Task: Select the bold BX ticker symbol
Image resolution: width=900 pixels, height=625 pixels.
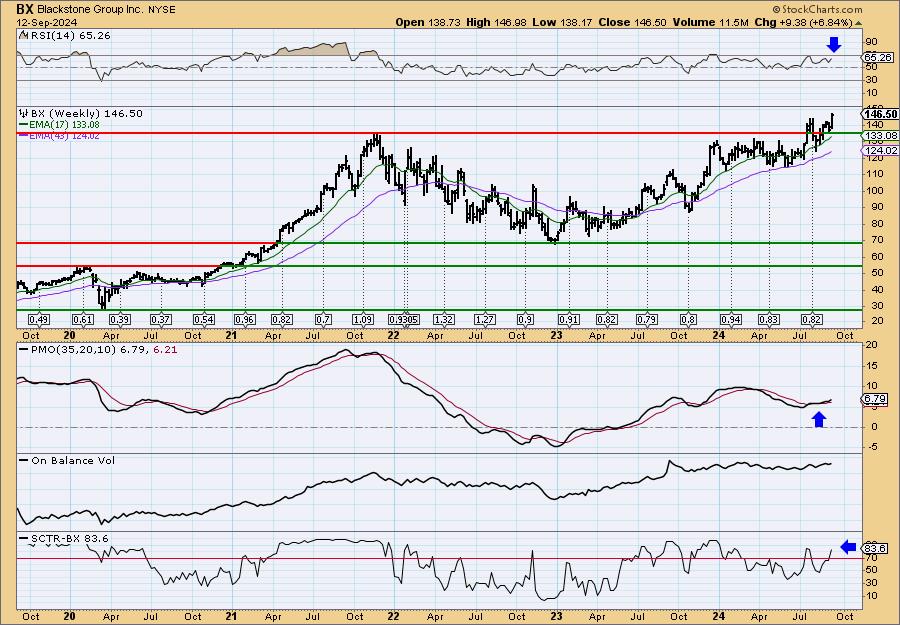Action: [x=24, y=9]
